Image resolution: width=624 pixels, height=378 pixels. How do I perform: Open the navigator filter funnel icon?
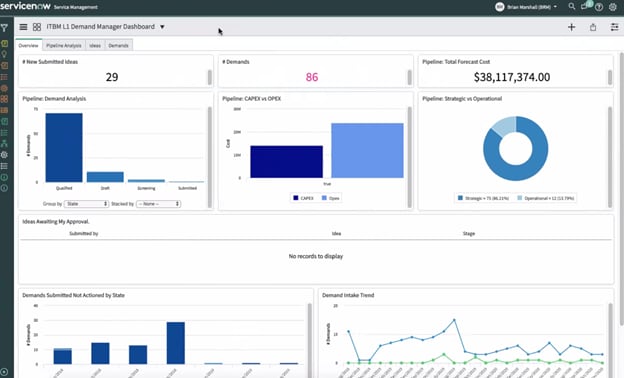tap(4, 27)
